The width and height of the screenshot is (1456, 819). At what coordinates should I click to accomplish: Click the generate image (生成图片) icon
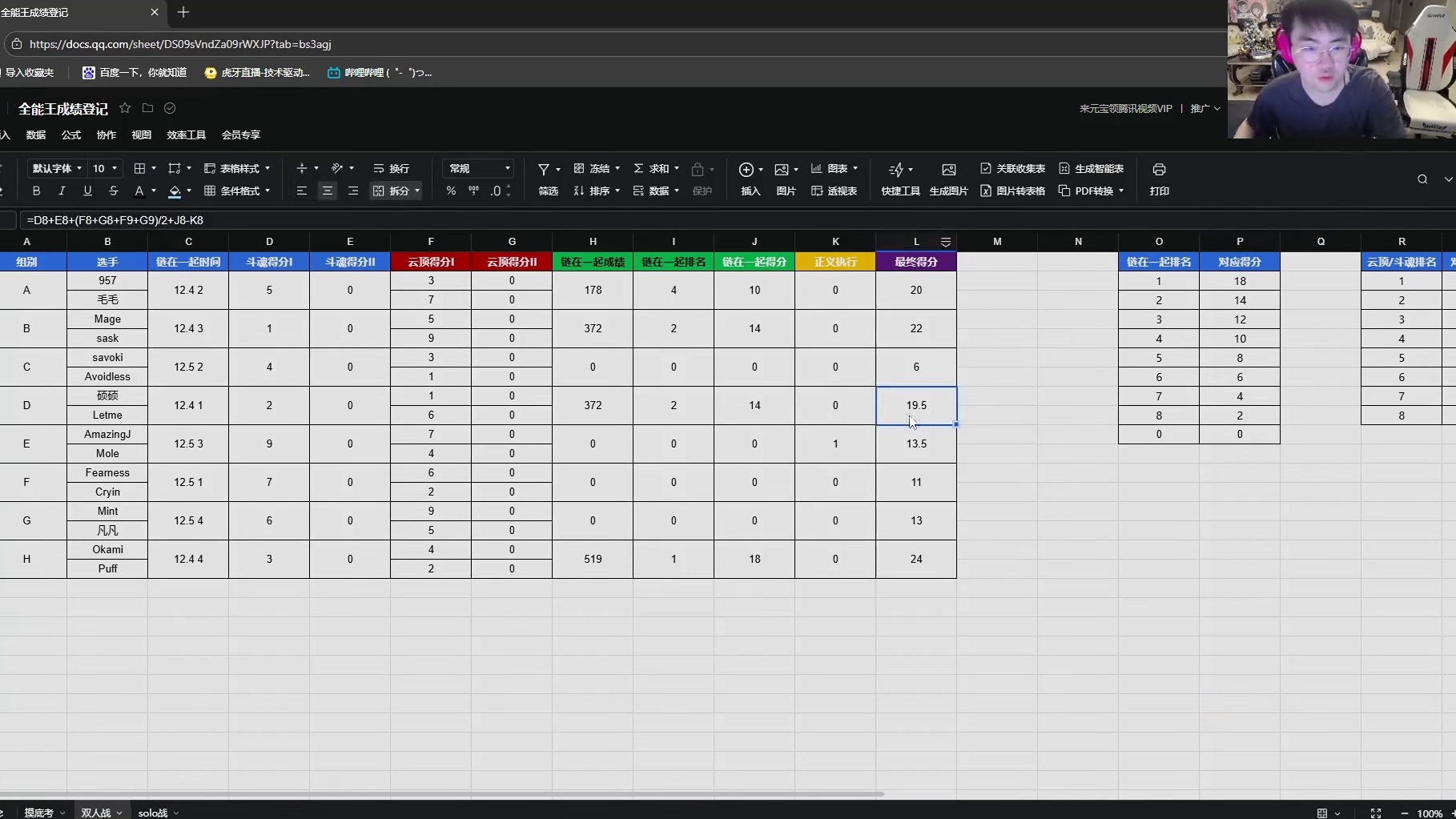(948, 170)
